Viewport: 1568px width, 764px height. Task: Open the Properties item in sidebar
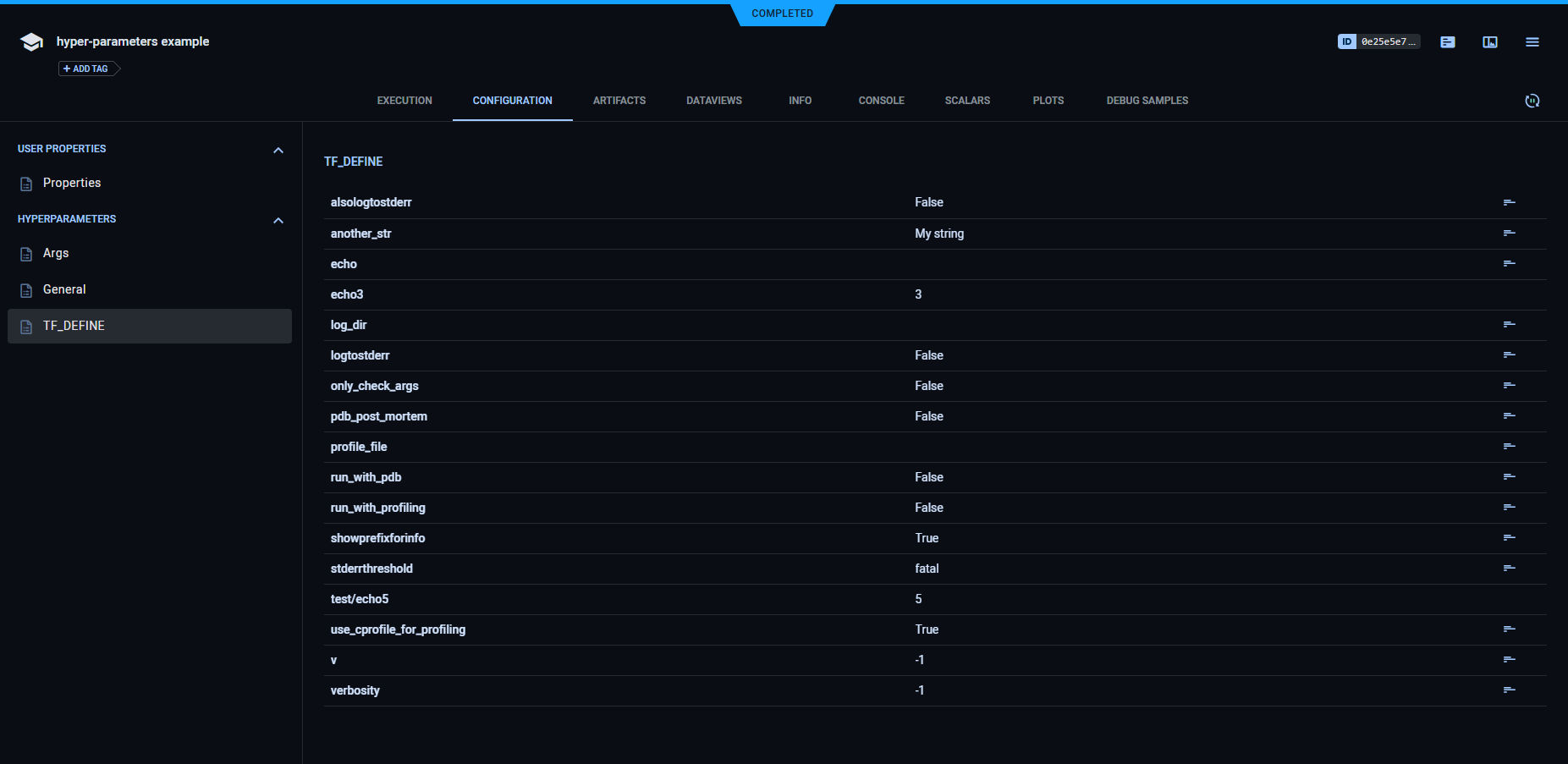pyautogui.click(x=72, y=184)
